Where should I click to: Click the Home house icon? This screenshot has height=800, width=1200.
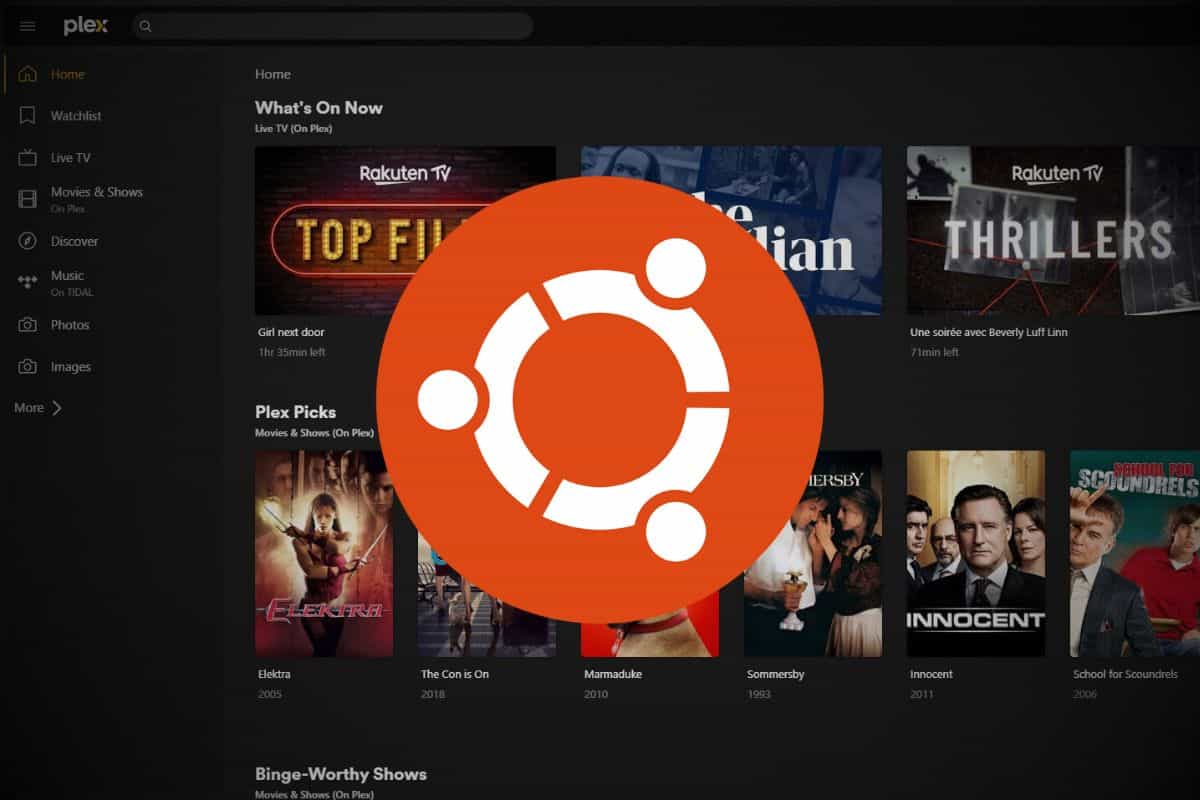click(28, 74)
